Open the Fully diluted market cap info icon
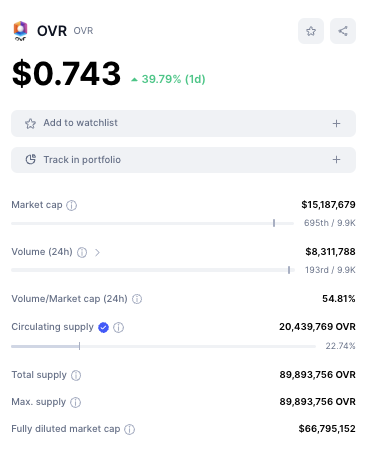Image resolution: width=373 pixels, height=453 pixels. click(x=129, y=429)
